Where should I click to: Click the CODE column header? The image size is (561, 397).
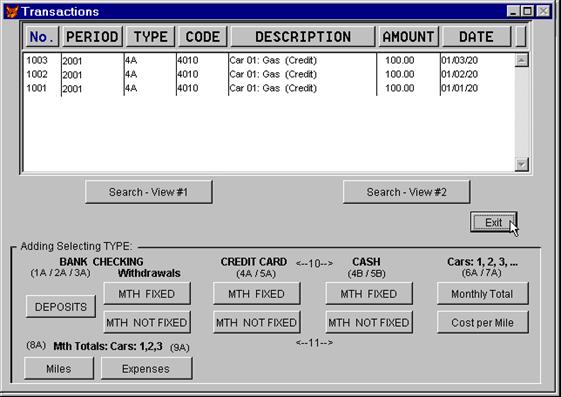[x=203, y=37]
